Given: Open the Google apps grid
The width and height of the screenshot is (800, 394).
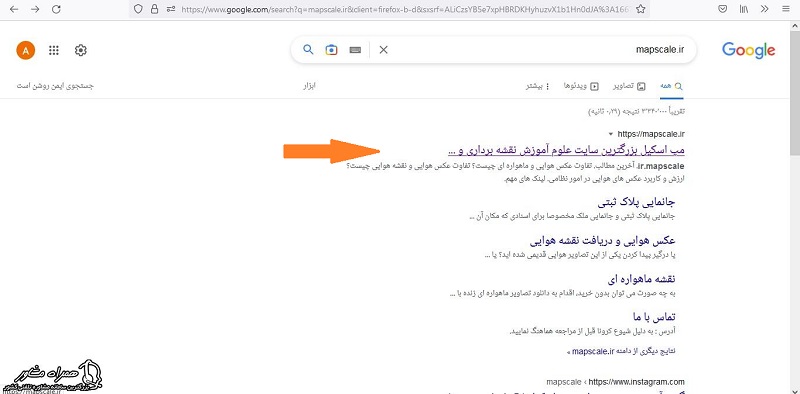Looking at the screenshot, I should [x=54, y=50].
